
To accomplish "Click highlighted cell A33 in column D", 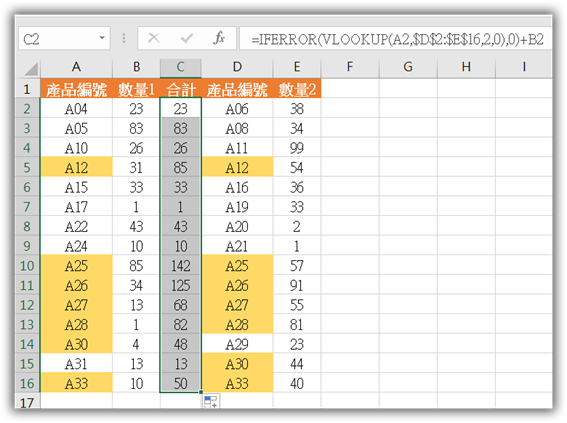I will [237, 383].
